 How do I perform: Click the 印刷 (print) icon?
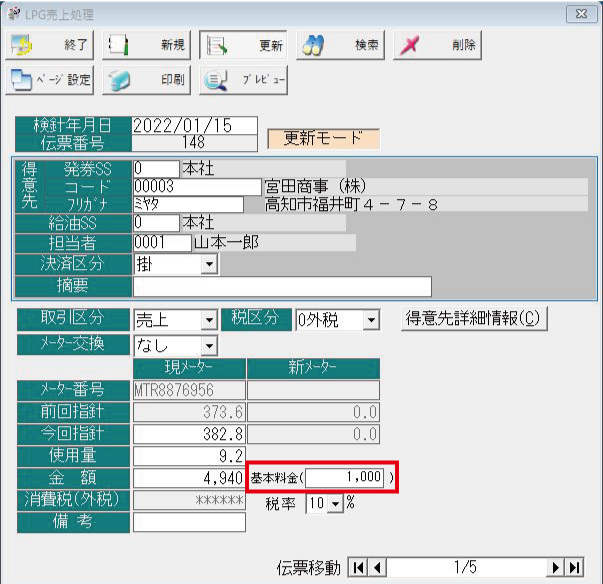coord(146,80)
